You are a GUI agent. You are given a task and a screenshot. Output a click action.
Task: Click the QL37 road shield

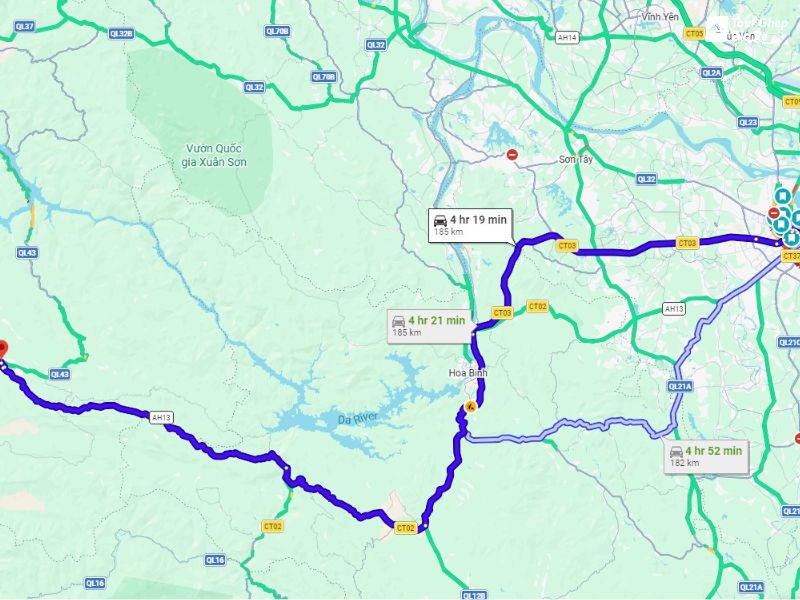(24, 27)
